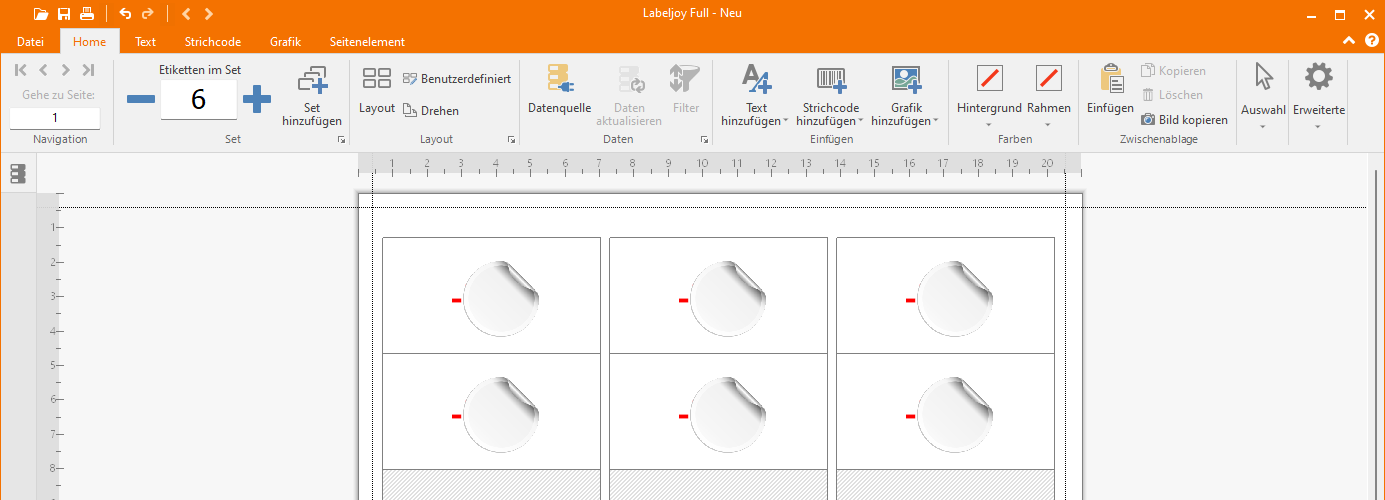This screenshot has width=1385, height=500.
Task: Add text with the Text hinzufügen icon
Action: [x=757, y=79]
